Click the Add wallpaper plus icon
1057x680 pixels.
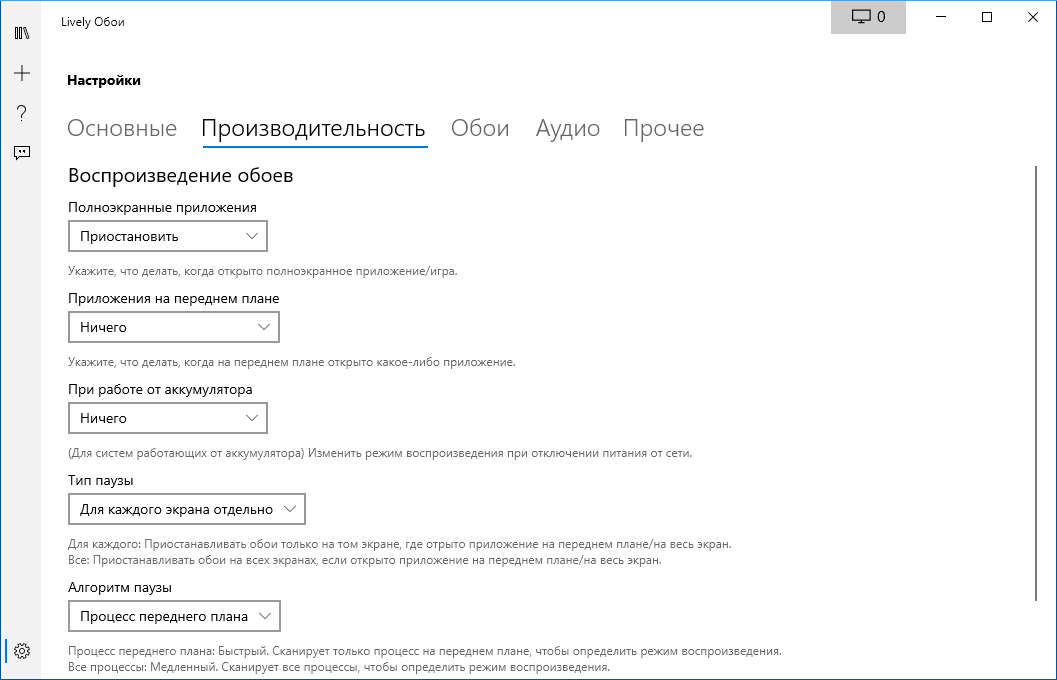(x=22, y=73)
